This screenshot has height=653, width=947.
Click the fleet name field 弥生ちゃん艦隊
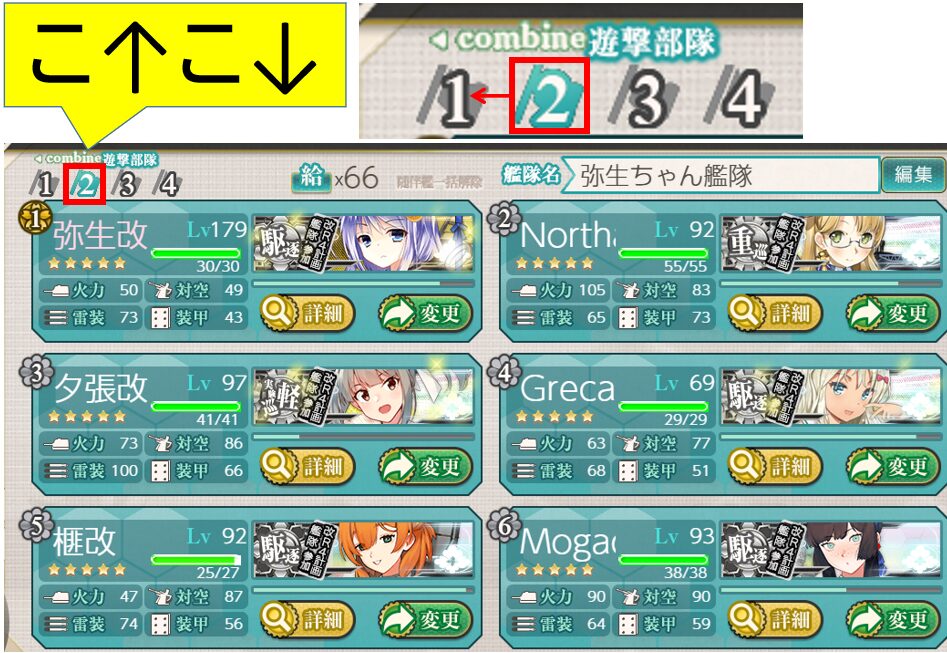click(719, 176)
